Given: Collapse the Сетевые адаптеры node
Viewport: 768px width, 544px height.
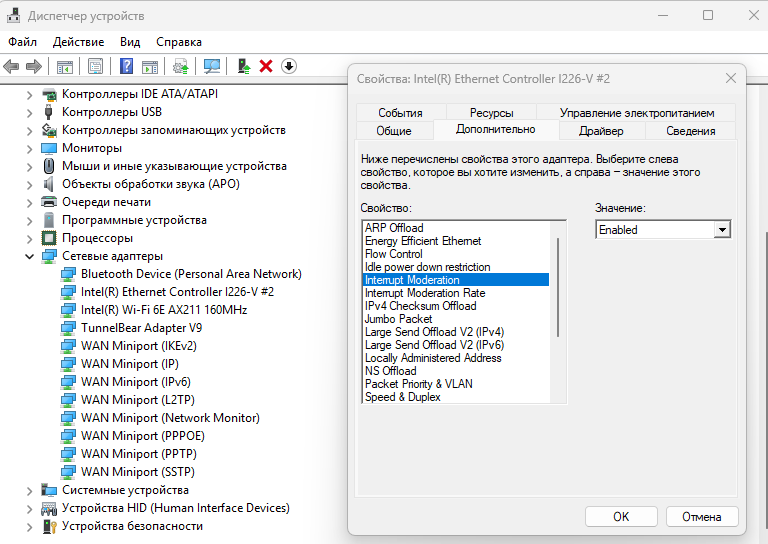Looking at the screenshot, I should [29, 257].
